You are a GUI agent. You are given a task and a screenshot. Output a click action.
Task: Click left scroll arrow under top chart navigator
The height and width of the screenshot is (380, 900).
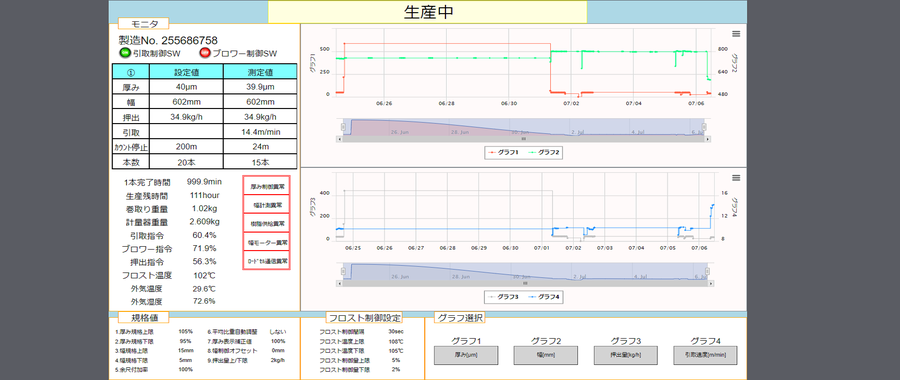tap(339, 139)
